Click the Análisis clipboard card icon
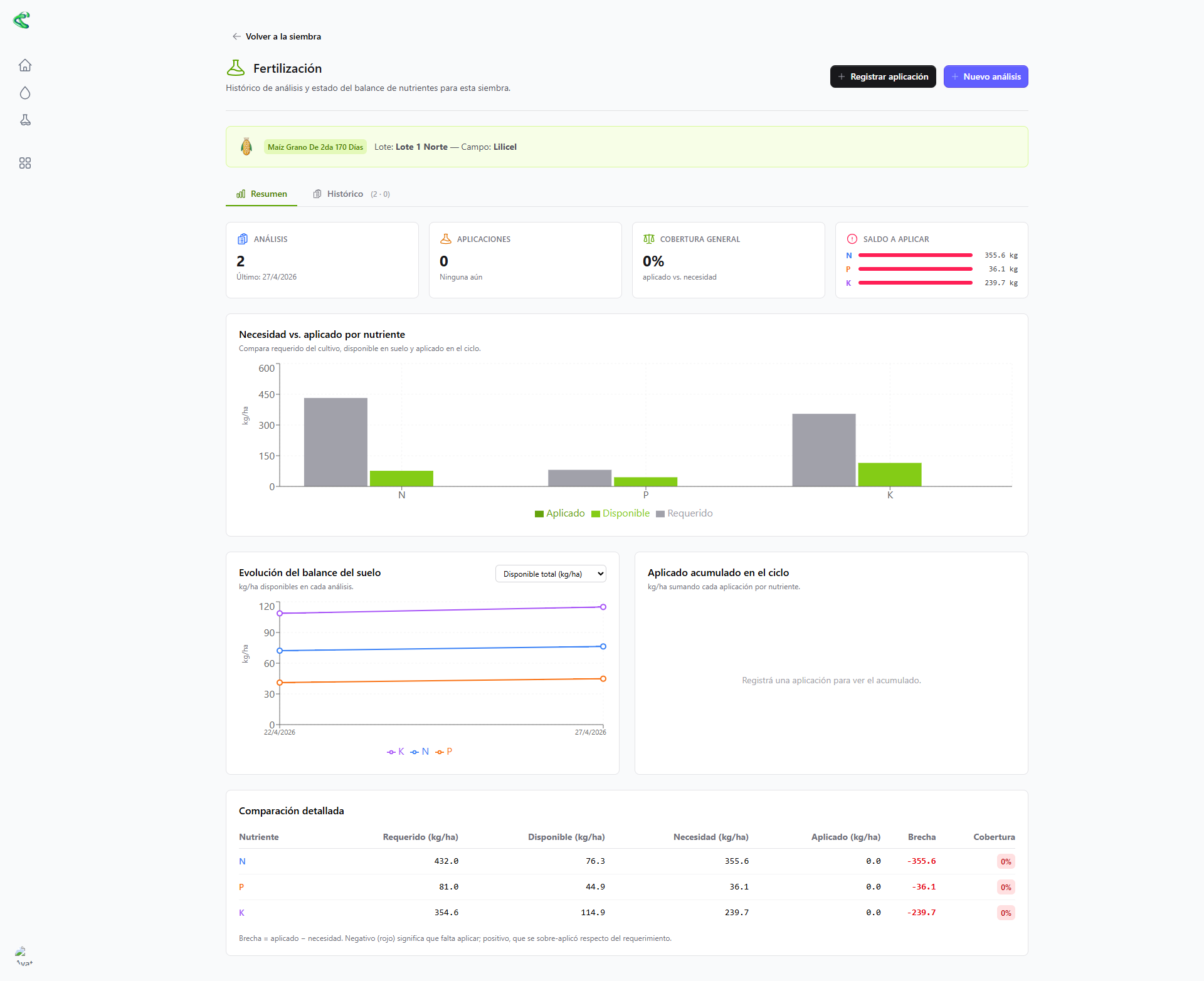 (x=243, y=239)
